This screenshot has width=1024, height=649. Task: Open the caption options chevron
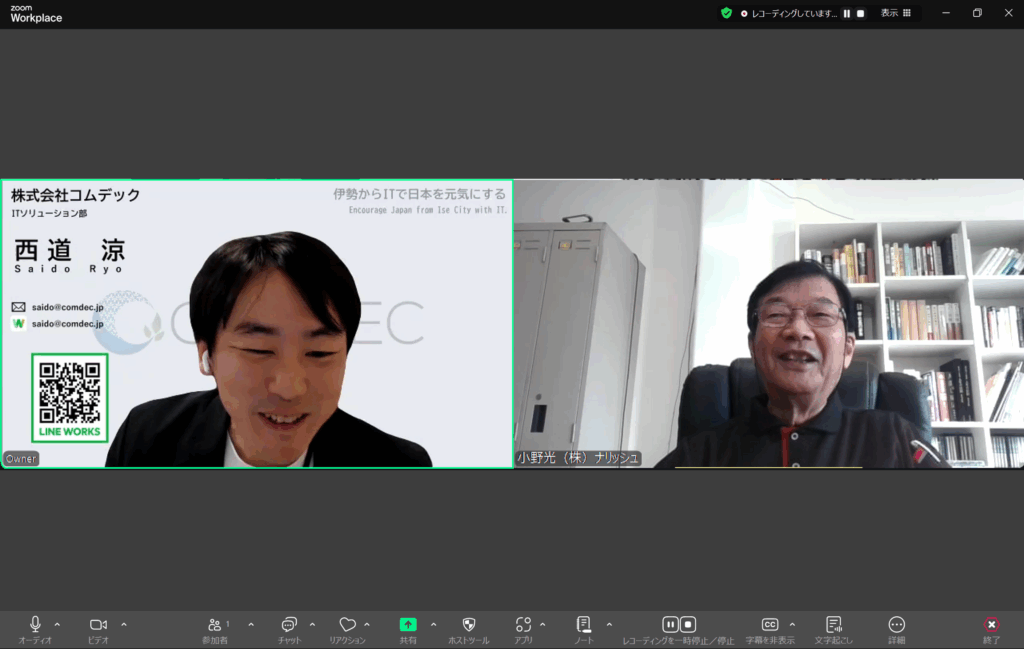(792, 625)
